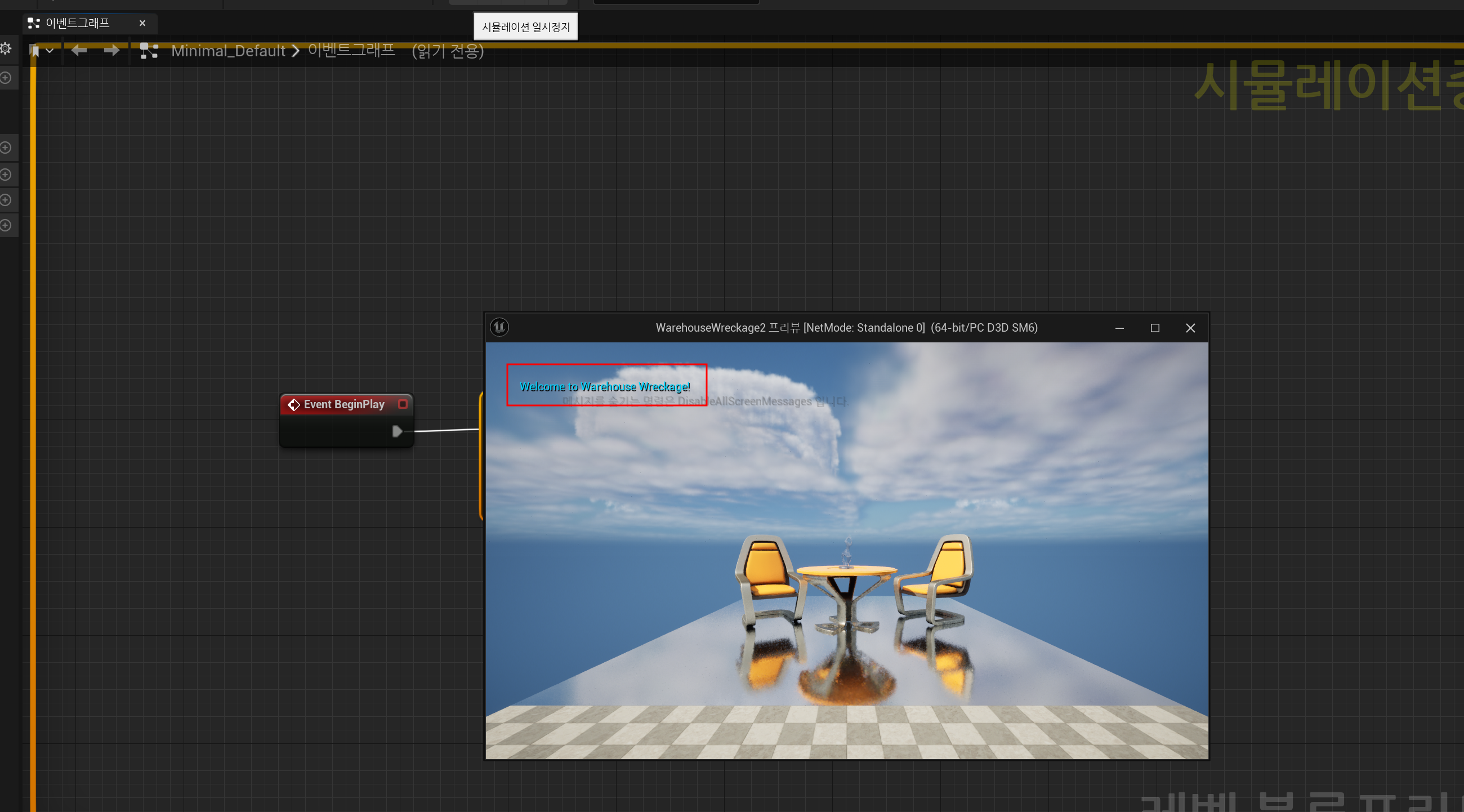Select the Event BeginPlay node title
This screenshot has width=1464, height=812.
click(344, 404)
